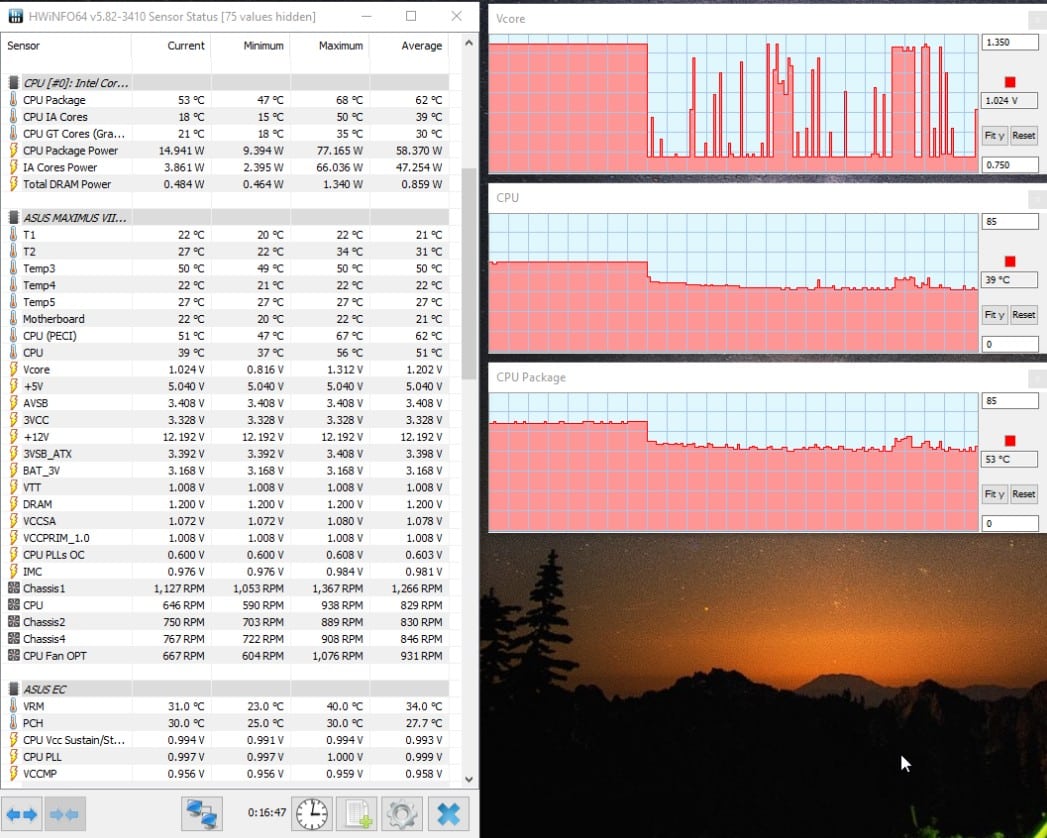Click the CPU Package graph minimum field 0

(1010, 523)
